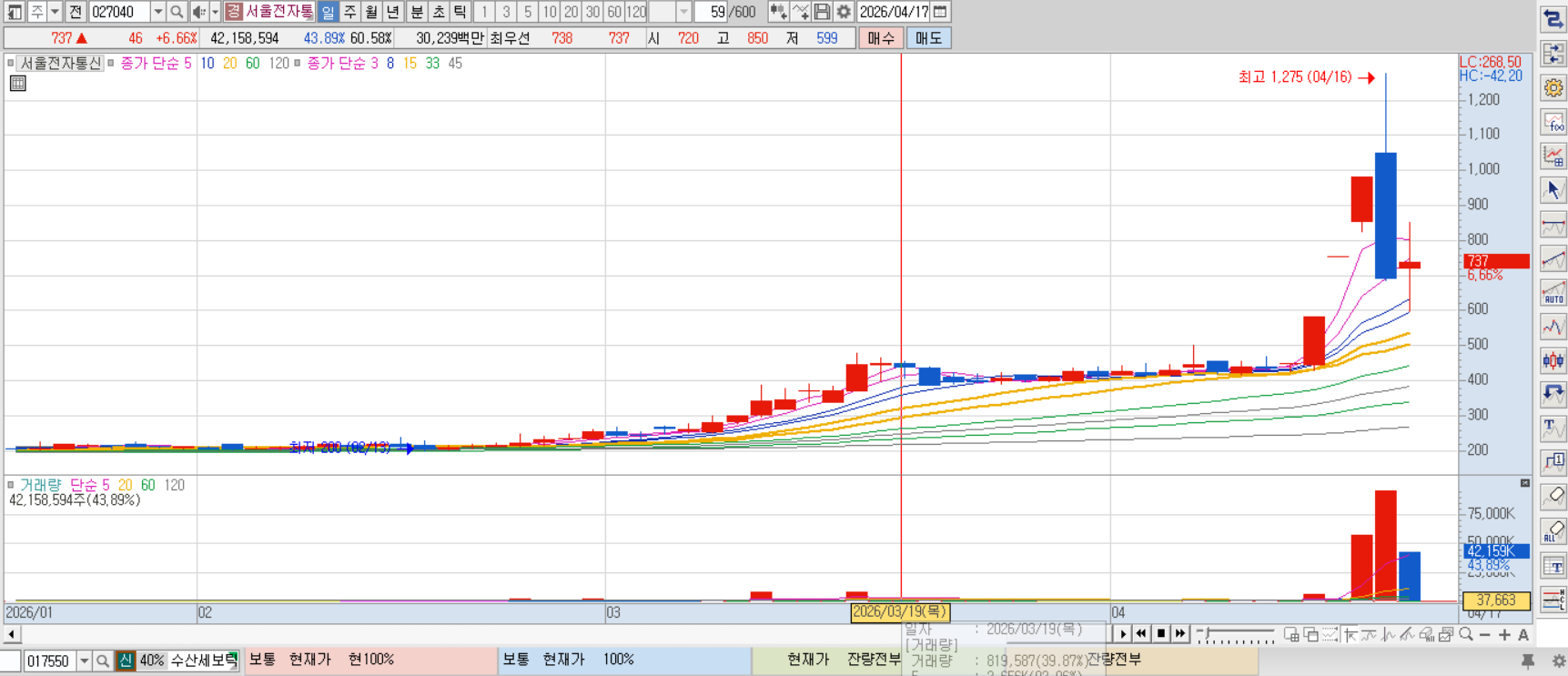The height and width of the screenshot is (676, 1568).
Task: Switch to 초 second period button
Action: point(439,12)
